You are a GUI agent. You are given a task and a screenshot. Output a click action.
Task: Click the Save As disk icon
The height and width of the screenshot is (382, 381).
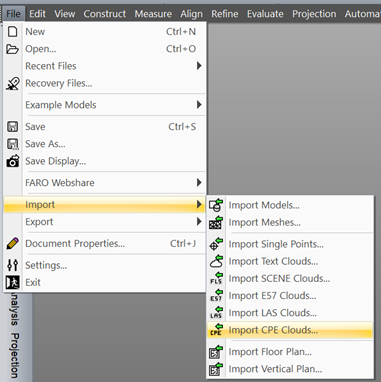tap(13, 144)
